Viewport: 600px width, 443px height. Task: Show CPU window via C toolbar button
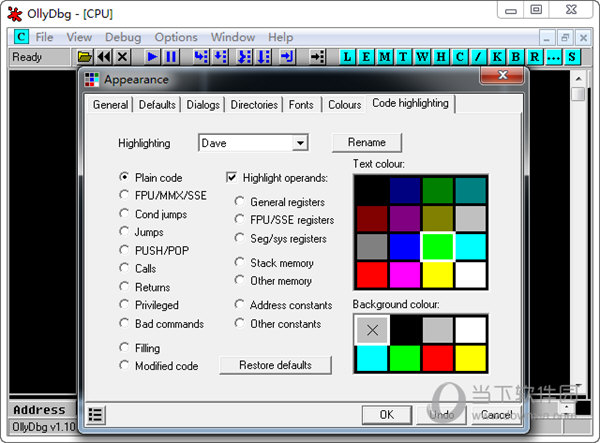coord(460,57)
